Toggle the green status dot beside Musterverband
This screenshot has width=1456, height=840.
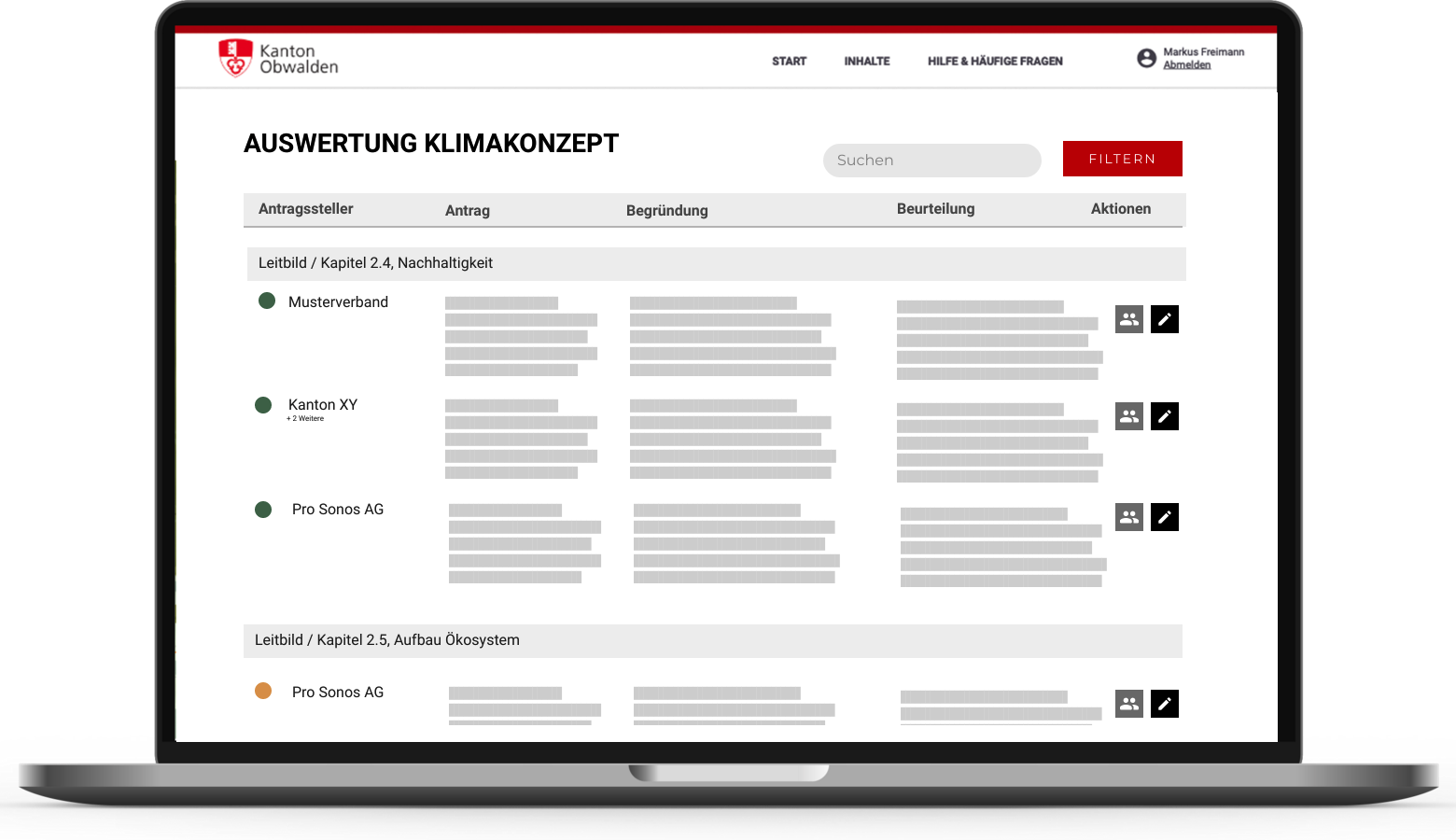point(267,301)
